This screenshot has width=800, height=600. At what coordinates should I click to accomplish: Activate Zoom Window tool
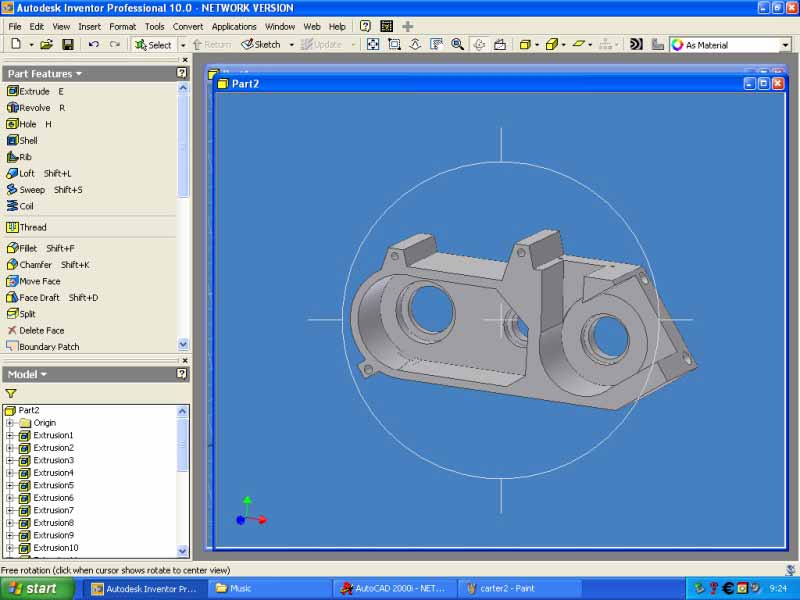point(394,44)
